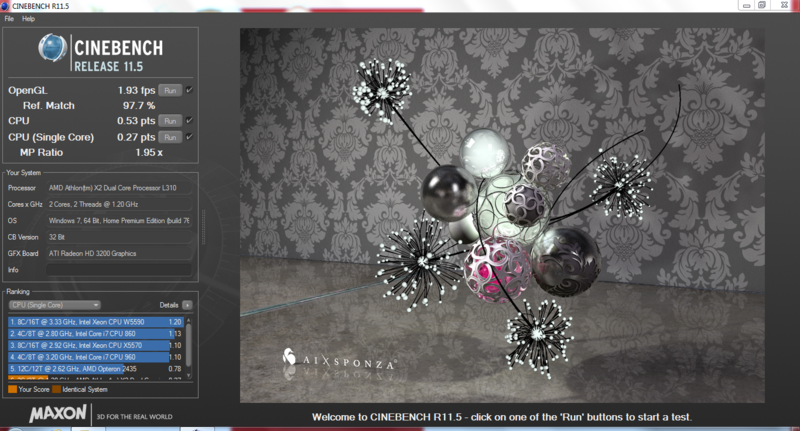Open the CPU (Single Core) ranking dropdown
Viewport: 800px width, 431px height.
pyautogui.click(x=55, y=305)
